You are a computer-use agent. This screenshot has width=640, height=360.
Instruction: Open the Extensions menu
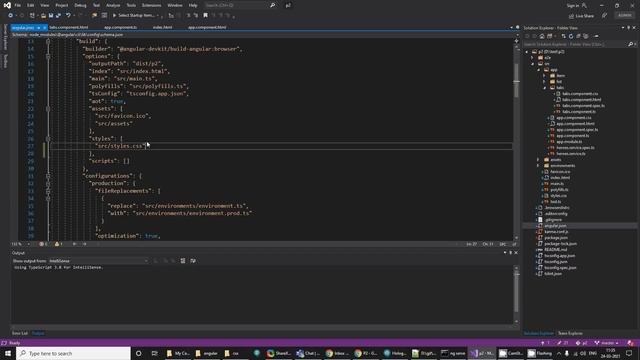pyautogui.click(x=151, y=5)
